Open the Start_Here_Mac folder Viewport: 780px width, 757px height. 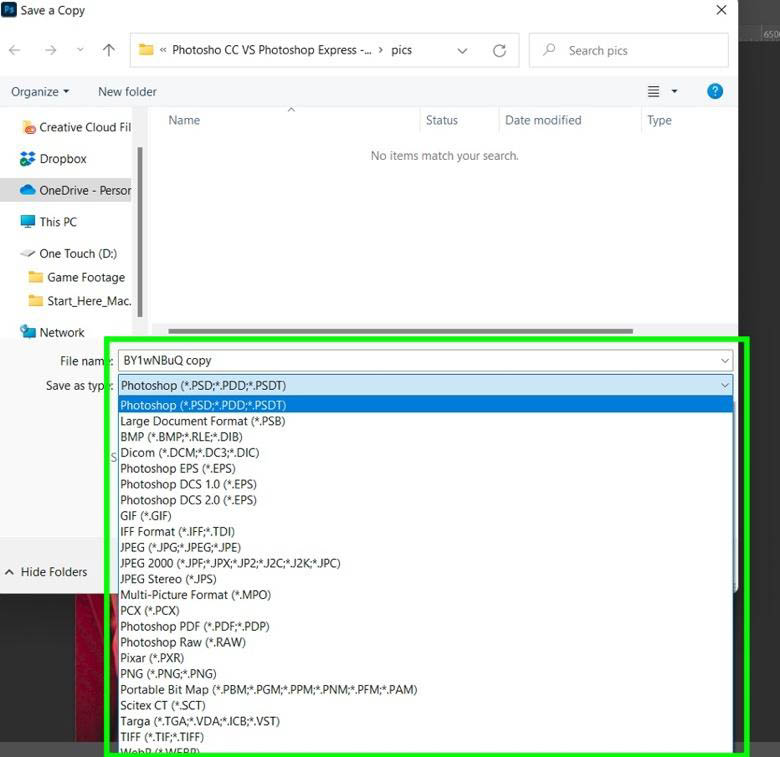click(x=80, y=301)
